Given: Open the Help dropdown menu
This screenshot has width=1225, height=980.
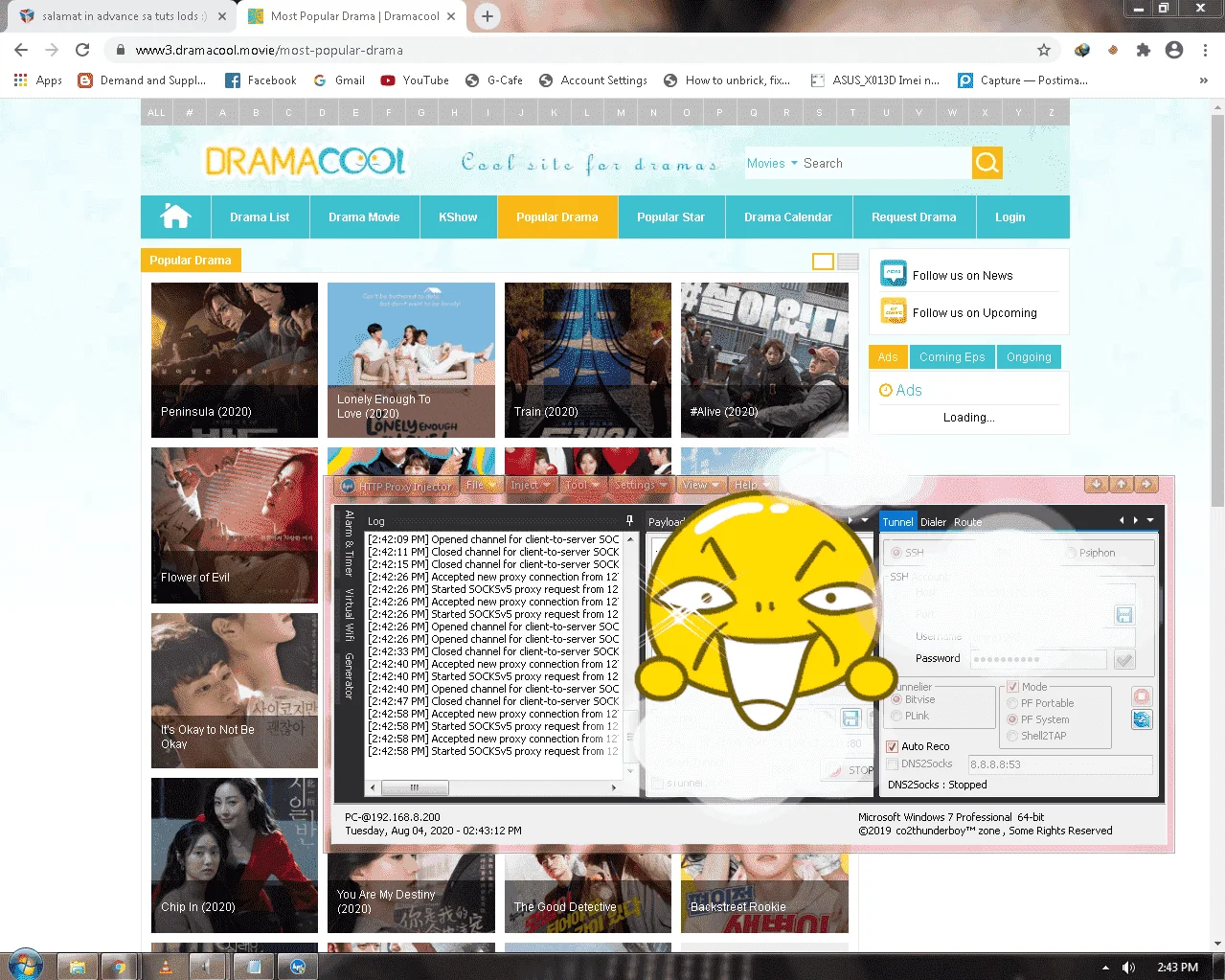Looking at the screenshot, I should point(752,485).
